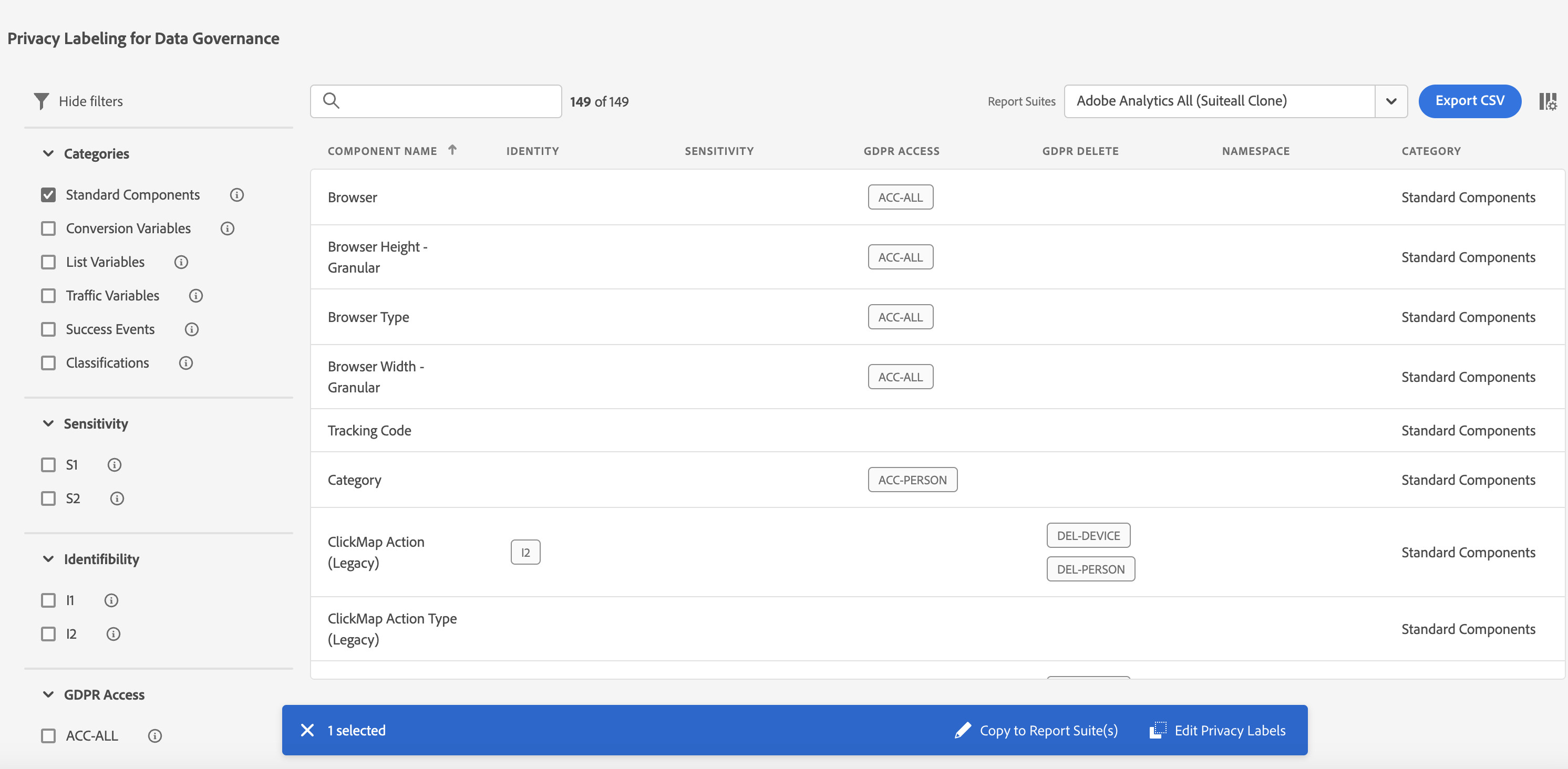Click info icon next to Traffic Variables
Screen dimensions: 1568x769
coord(195,296)
